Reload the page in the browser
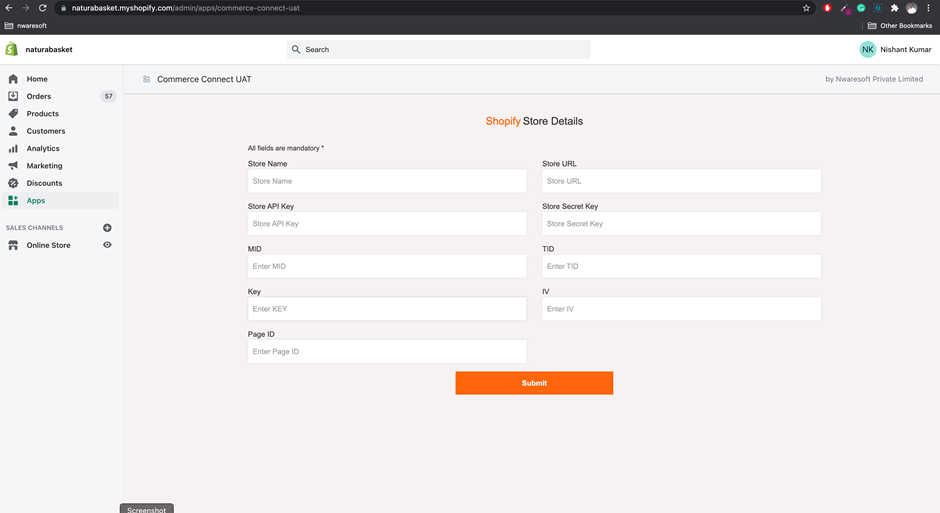 (42, 8)
